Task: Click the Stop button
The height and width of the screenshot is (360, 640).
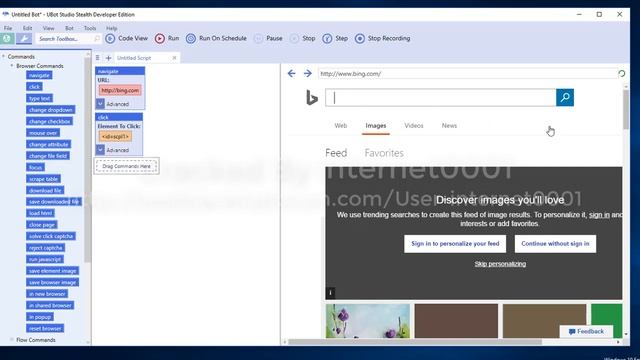Action: (302, 38)
